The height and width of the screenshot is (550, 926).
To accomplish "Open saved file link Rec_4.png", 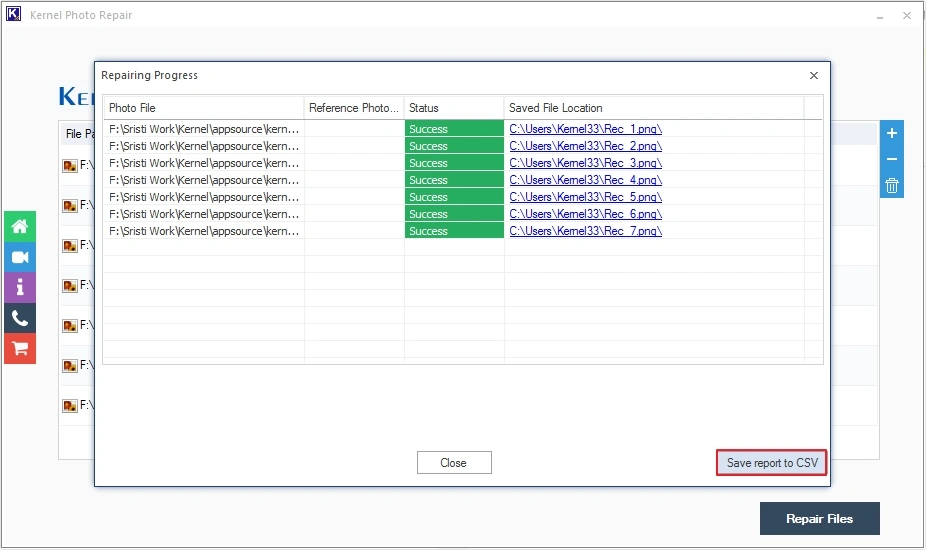I will point(585,180).
